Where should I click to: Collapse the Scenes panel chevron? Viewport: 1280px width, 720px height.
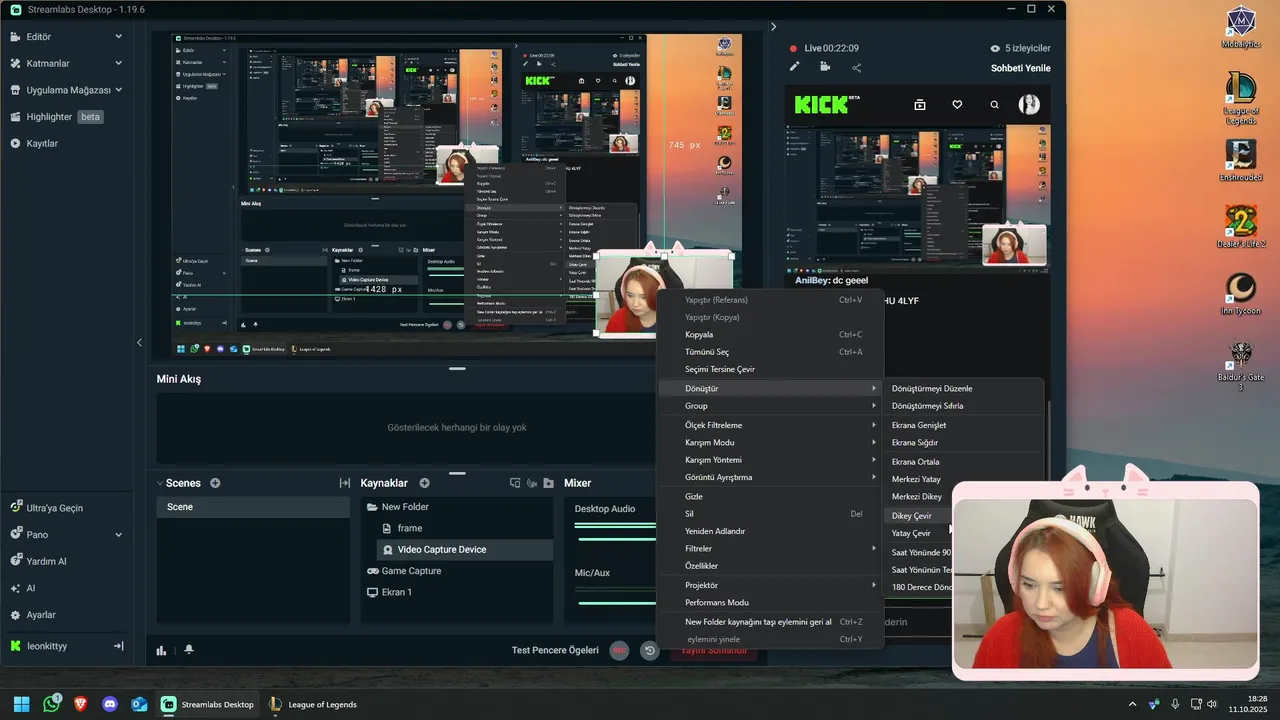[160, 483]
